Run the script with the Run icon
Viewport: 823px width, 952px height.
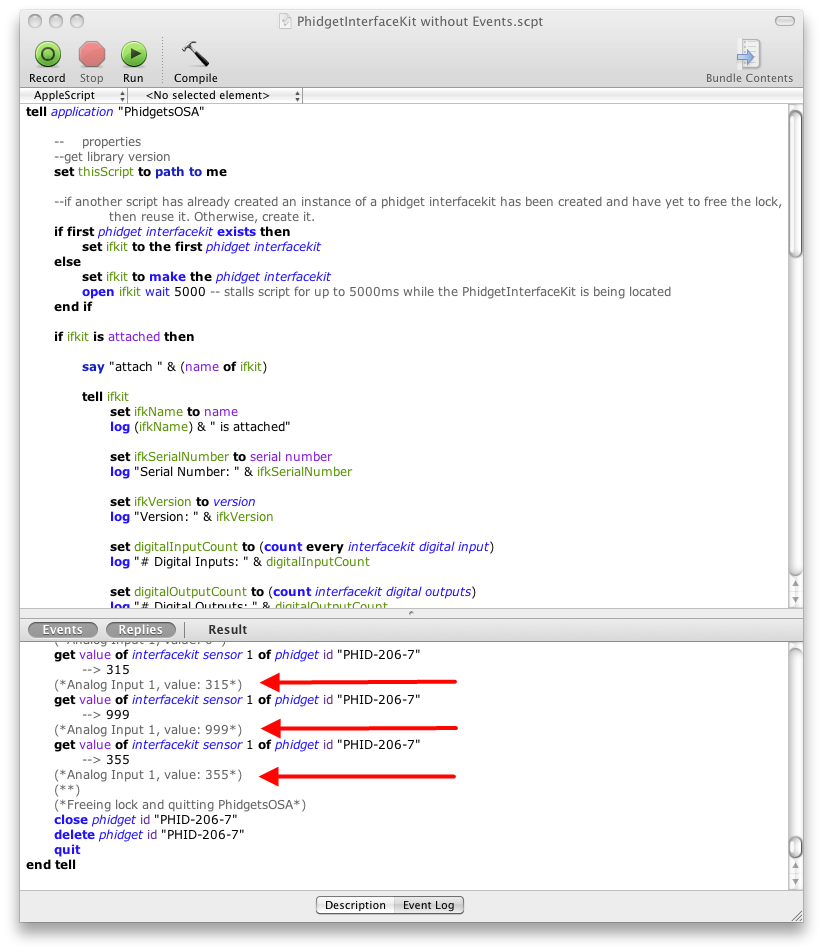[134, 55]
